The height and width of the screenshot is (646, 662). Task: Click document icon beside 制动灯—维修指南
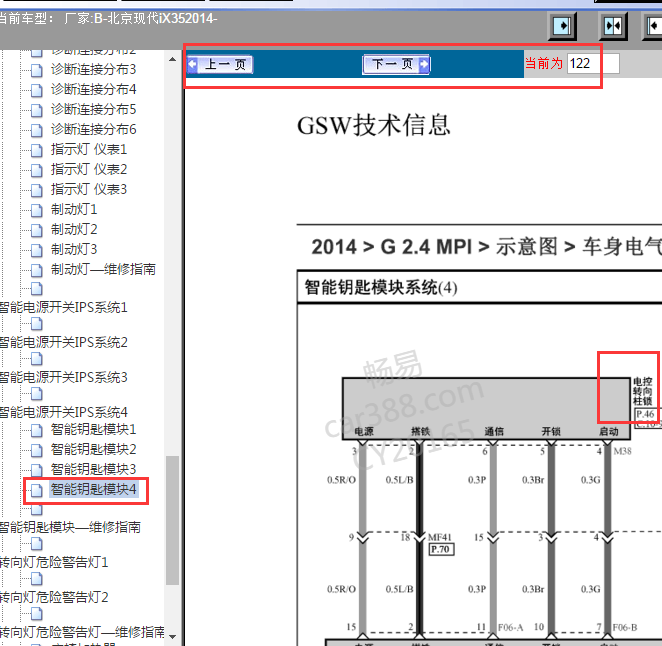(37, 270)
